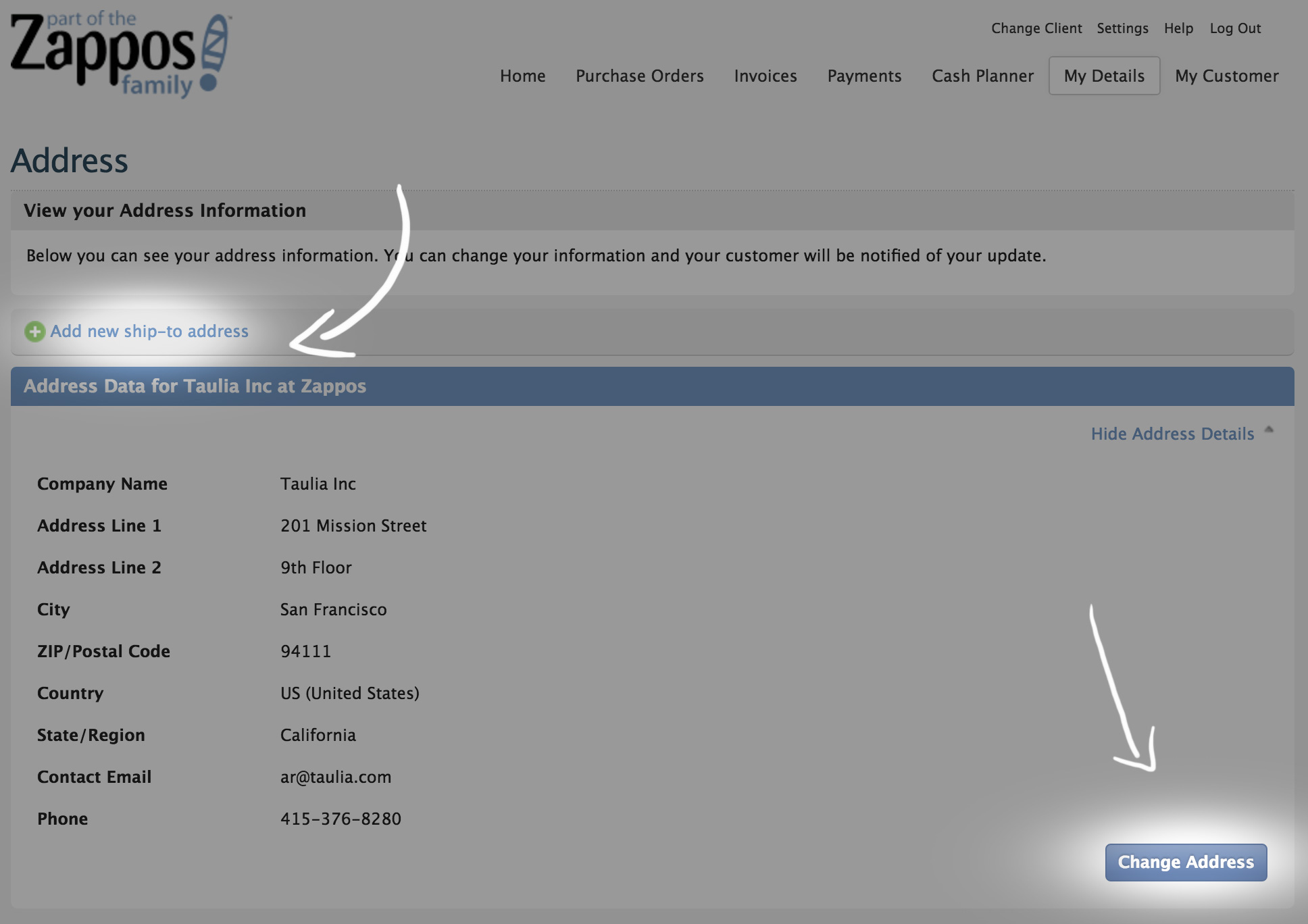This screenshot has height=924, width=1308.
Task: Click Hide Address Details link
Action: point(1172,434)
